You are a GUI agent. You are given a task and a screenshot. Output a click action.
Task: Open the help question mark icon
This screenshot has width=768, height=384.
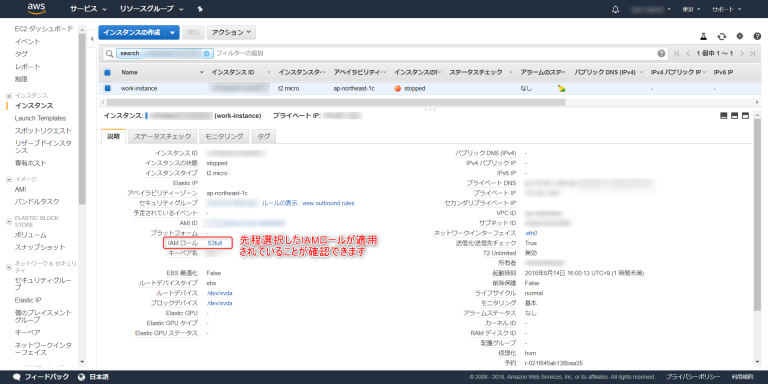[757, 36]
